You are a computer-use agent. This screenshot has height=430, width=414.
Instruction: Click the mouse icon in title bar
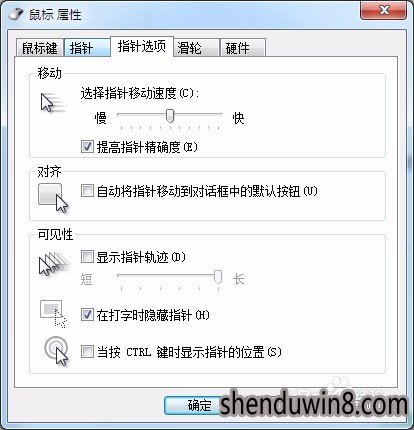(x=16, y=14)
